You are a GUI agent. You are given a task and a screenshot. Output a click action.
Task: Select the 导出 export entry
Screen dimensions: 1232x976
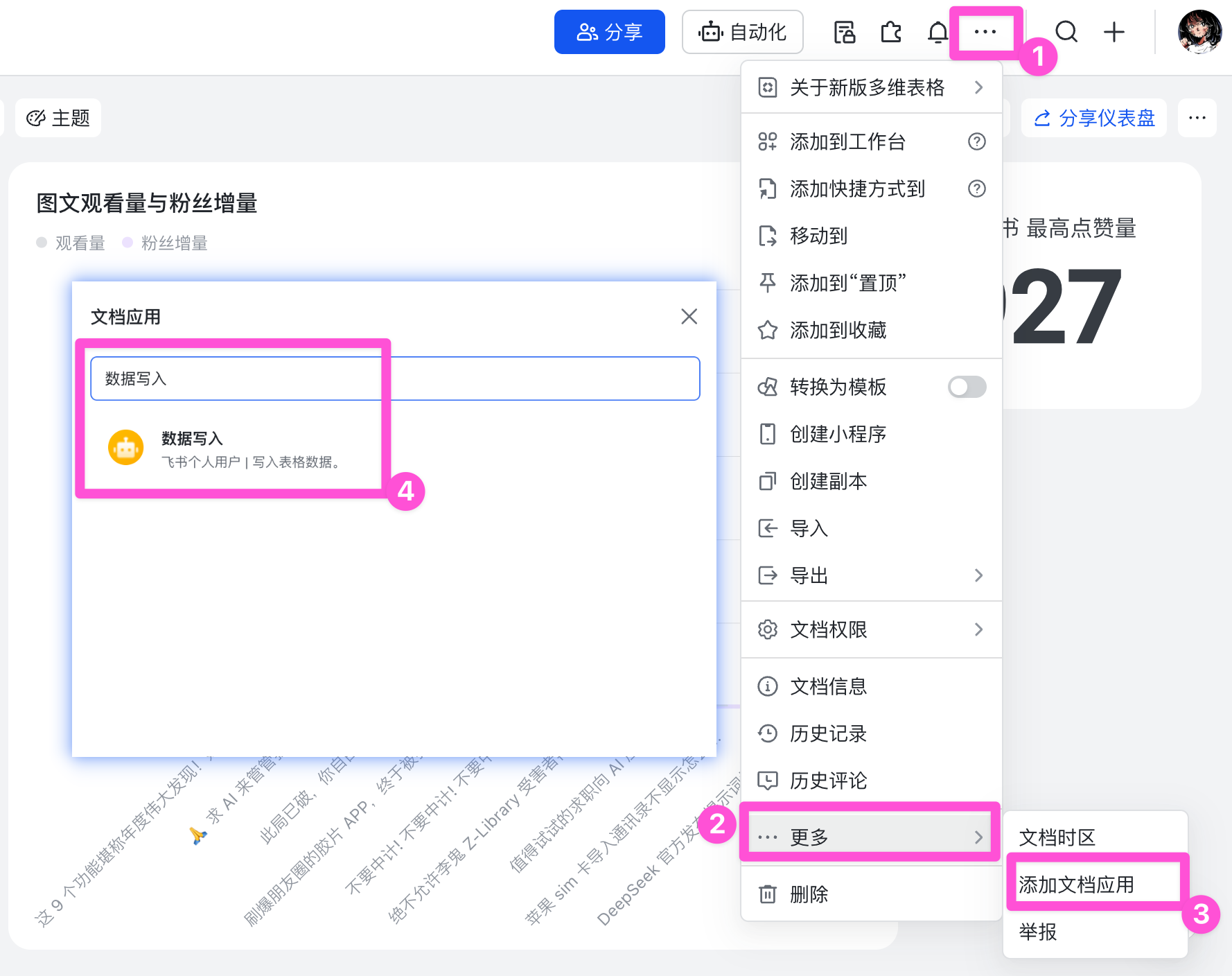point(872,575)
